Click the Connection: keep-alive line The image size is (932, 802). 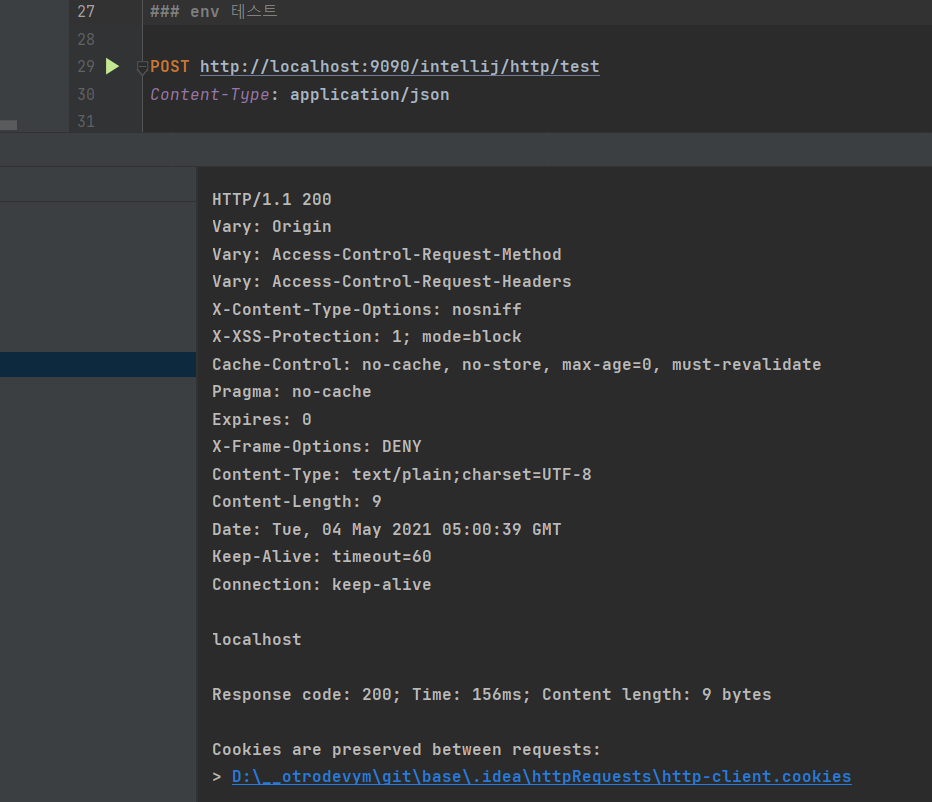point(322,584)
